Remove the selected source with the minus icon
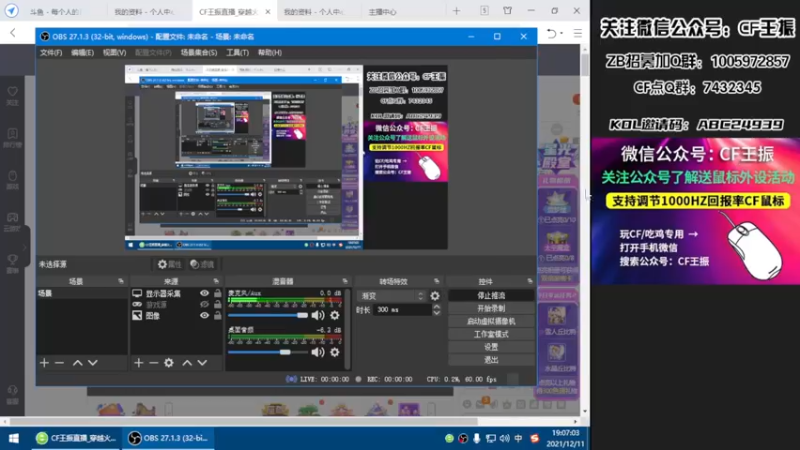The width and height of the screenshot is (800, 450). (x=154, y=363)
